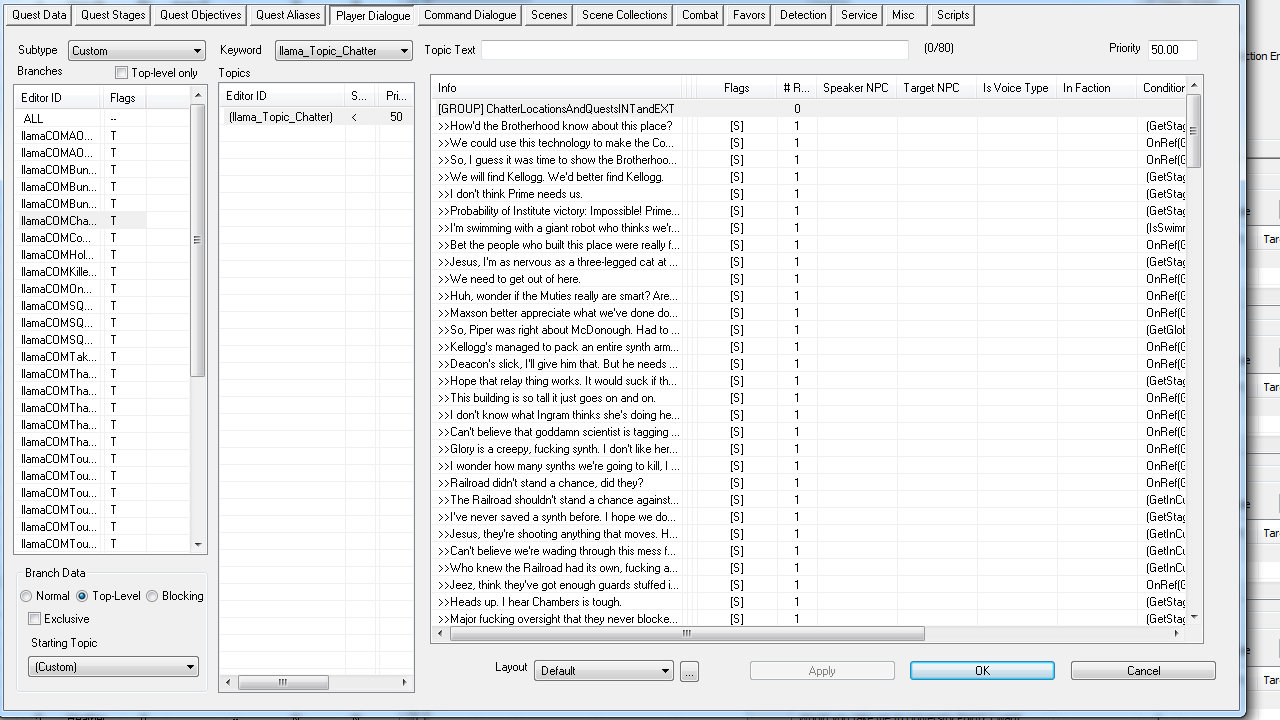The width and height of the screenshot is (1280, 720).
Task: Select 'We will find Kellogg' info row
Action: (x=809, y=177)
